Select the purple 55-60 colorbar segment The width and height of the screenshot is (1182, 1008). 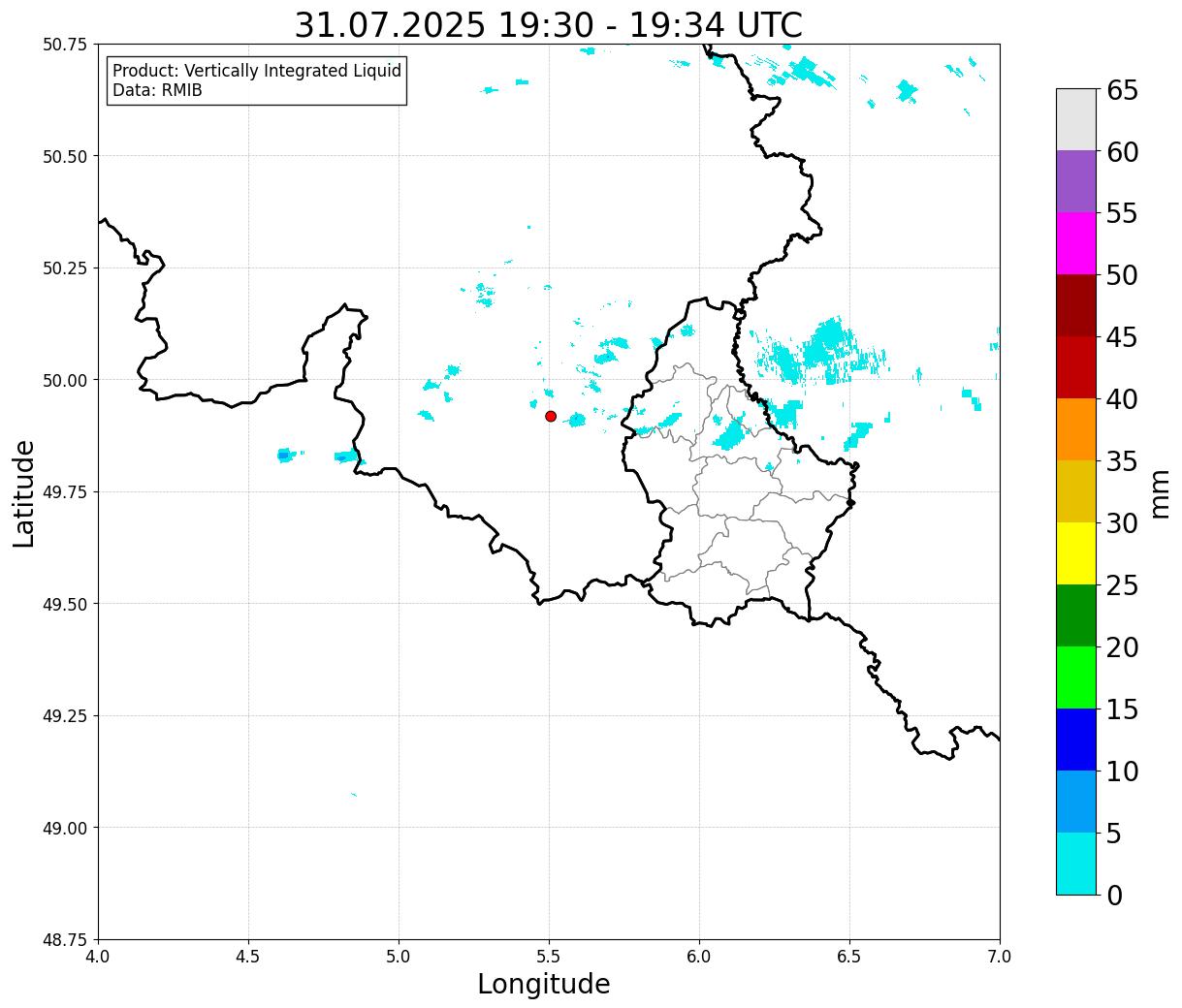click(x=1076, y=181)
